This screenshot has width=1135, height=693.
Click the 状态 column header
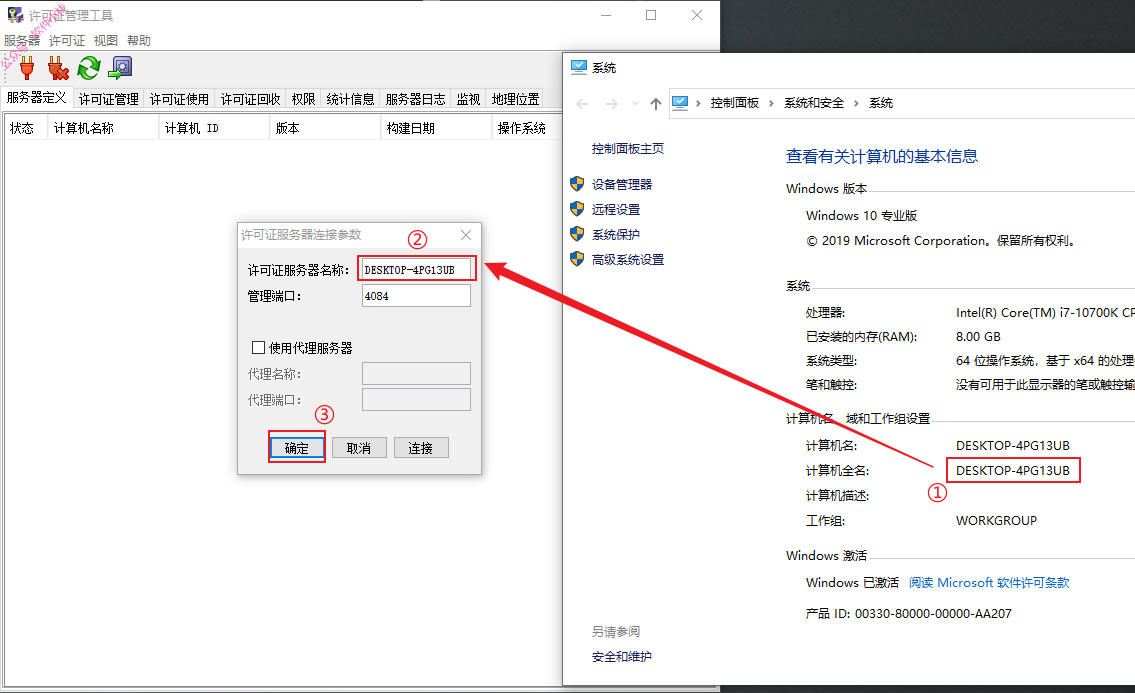tap(26, 128)
